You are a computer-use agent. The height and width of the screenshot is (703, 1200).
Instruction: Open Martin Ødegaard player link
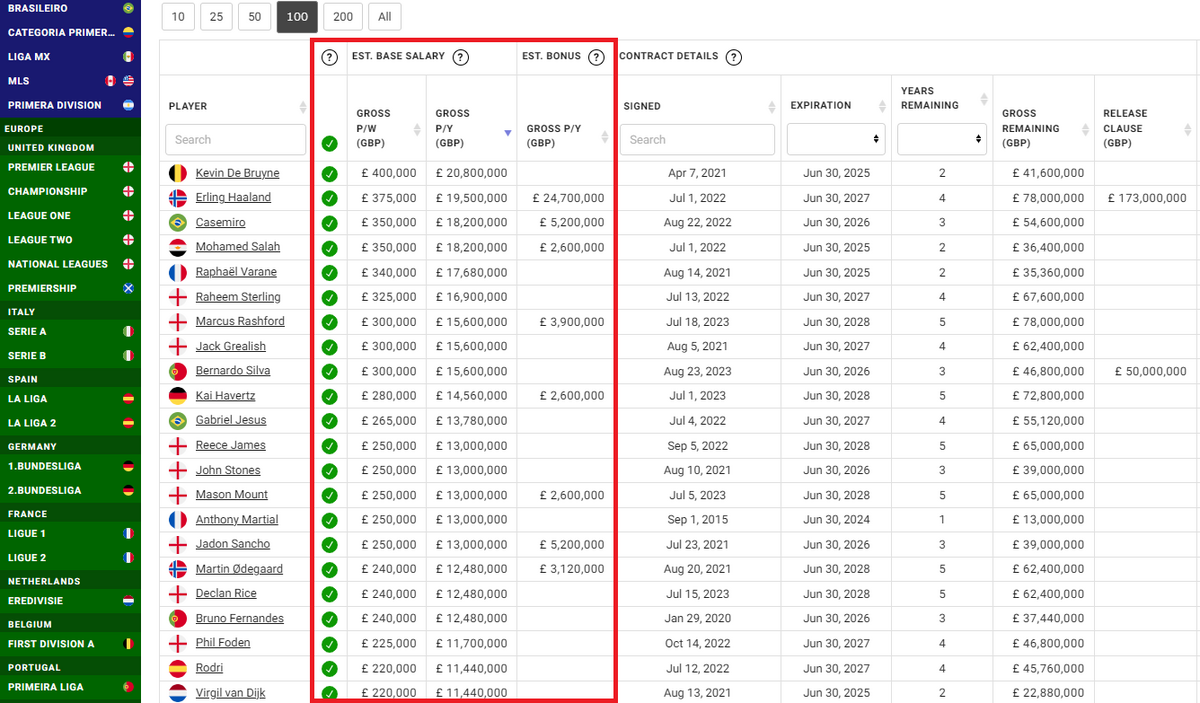pos(239,569)
